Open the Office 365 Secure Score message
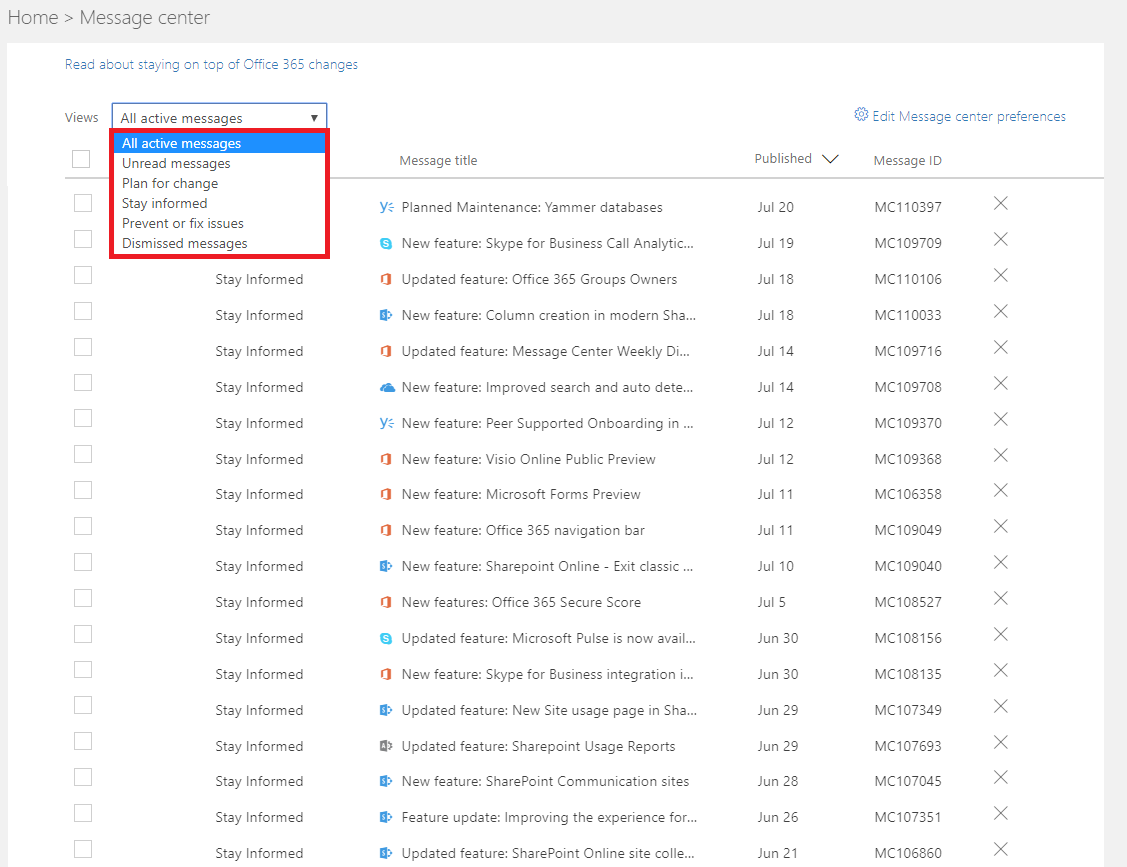1127x867 pixels. (521, 602)
